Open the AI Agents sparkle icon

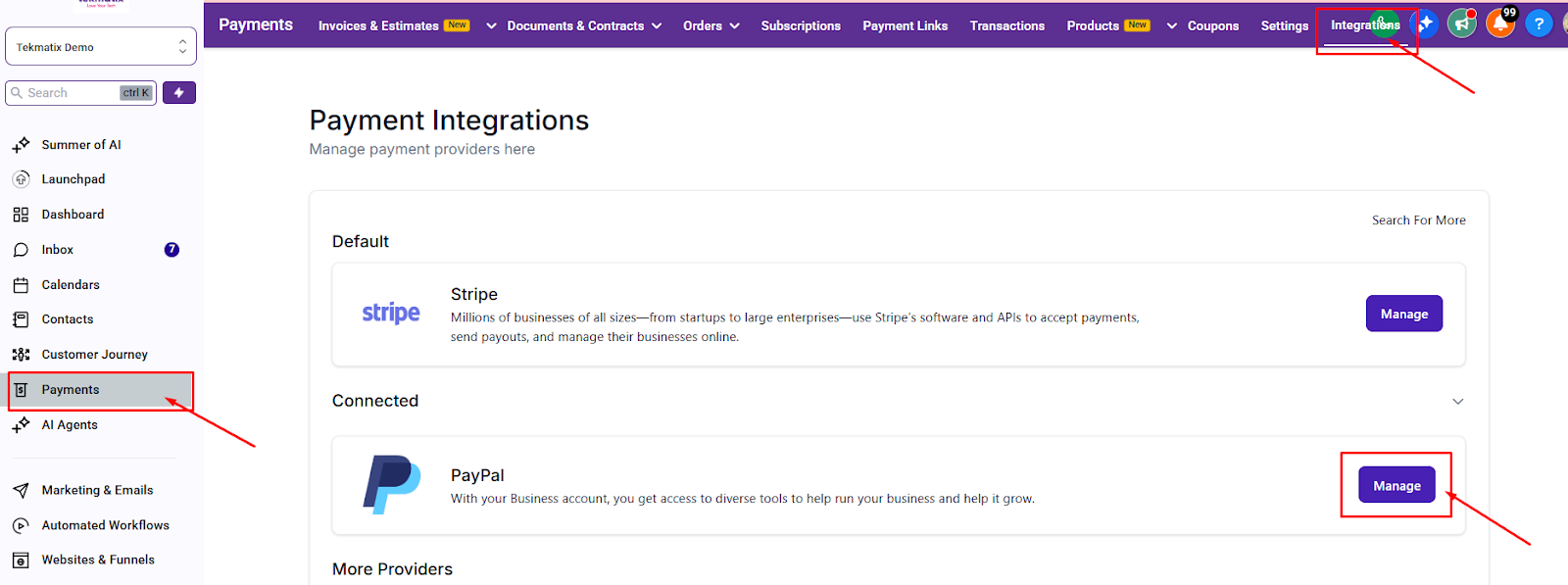pyautogui.click(x=21, y=425)
